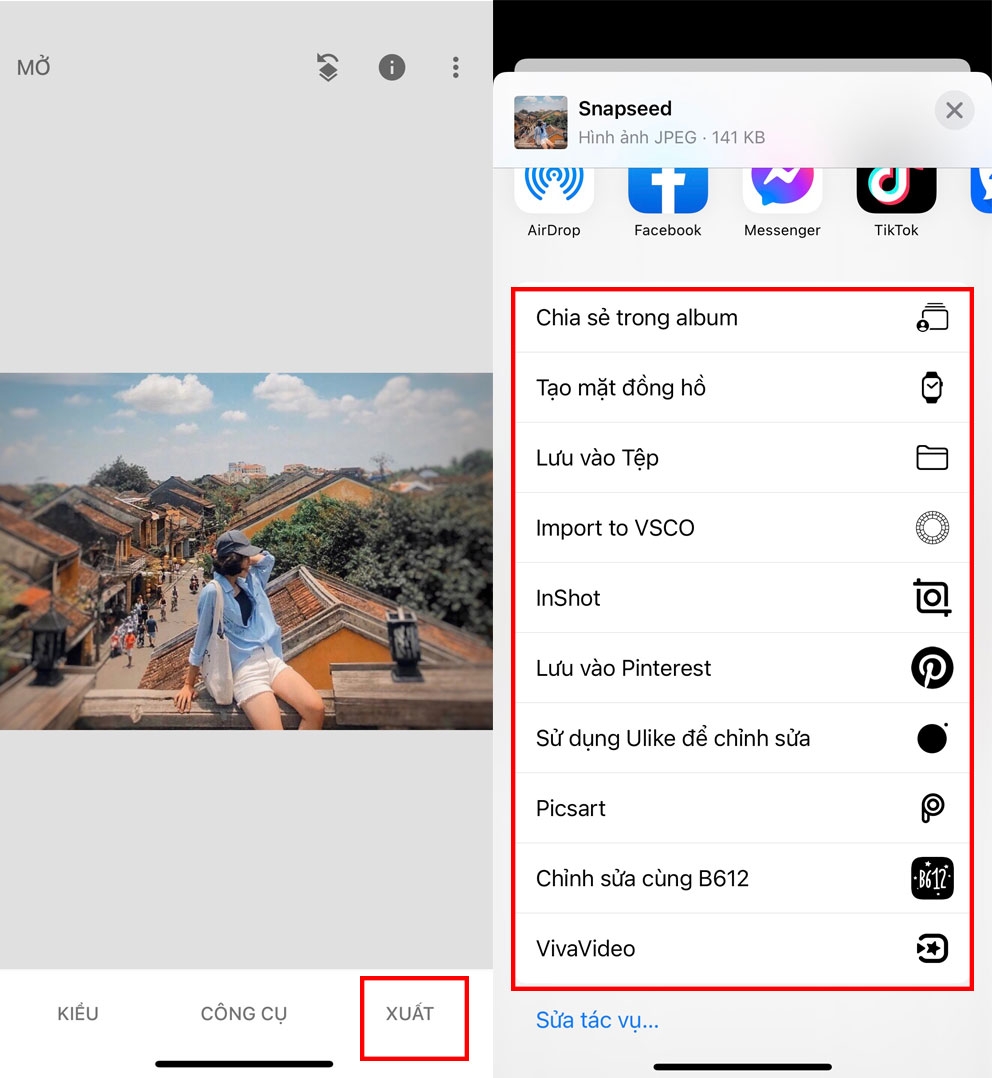Open the image in Picsart
Image resolution: width=992 pixels, height=1078 pixels.
pyautogui.click(x=931, y=808)
